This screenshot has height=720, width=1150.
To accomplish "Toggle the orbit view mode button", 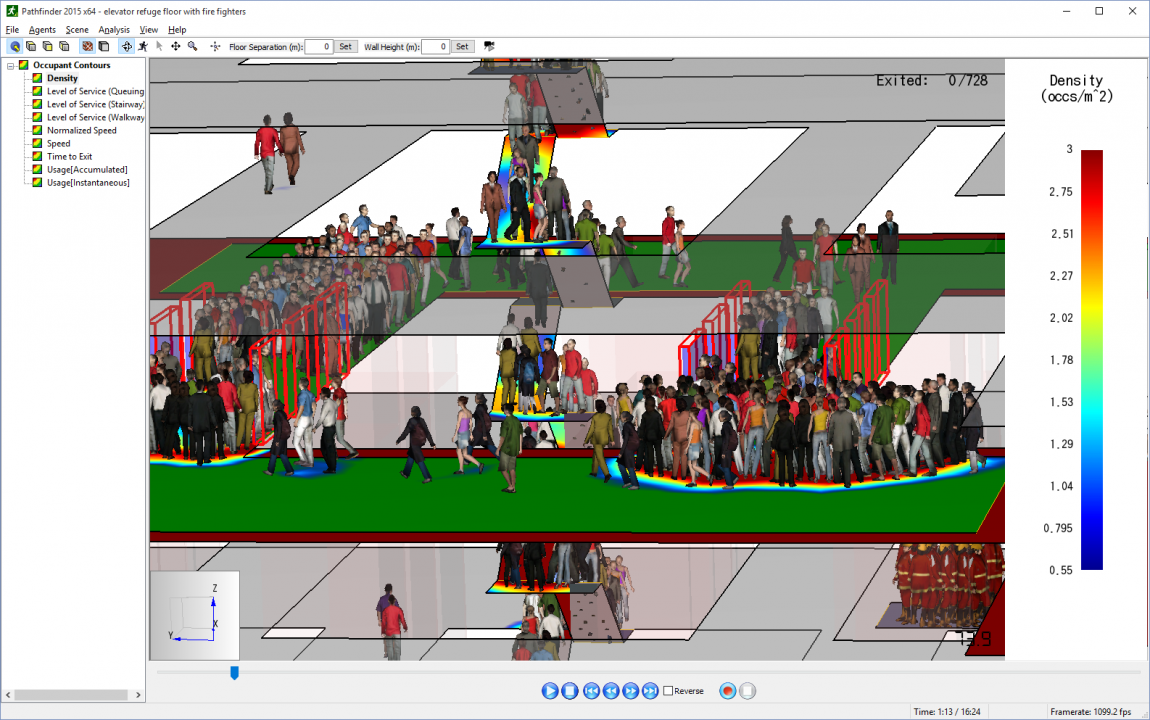I will point(127,46).
